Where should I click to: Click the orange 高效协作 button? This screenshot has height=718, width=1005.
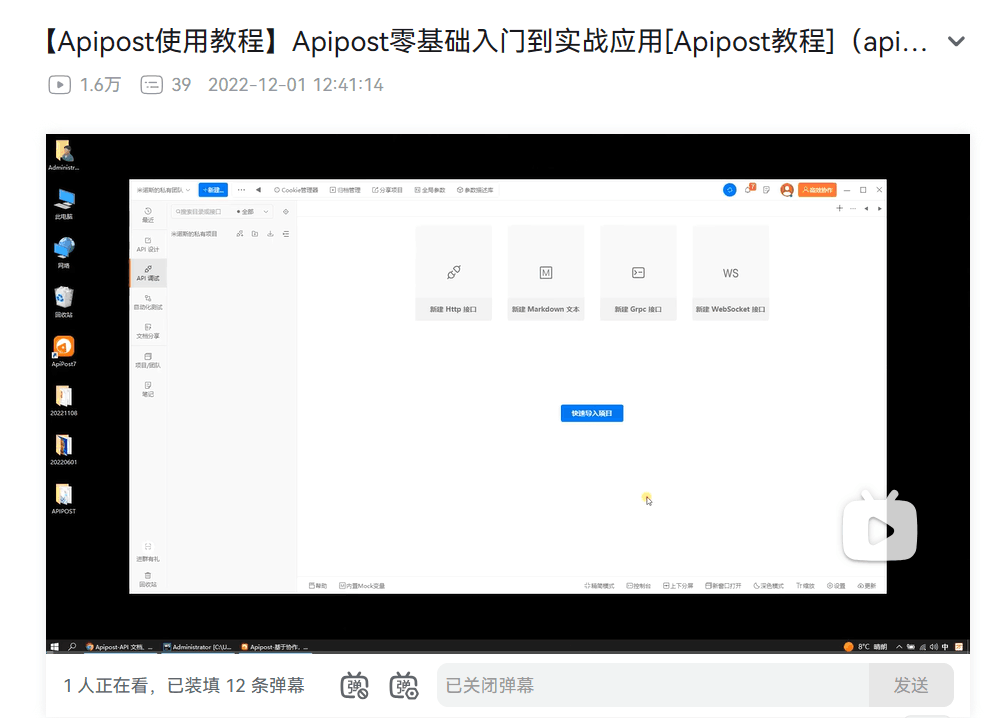[x=817, y=190]
